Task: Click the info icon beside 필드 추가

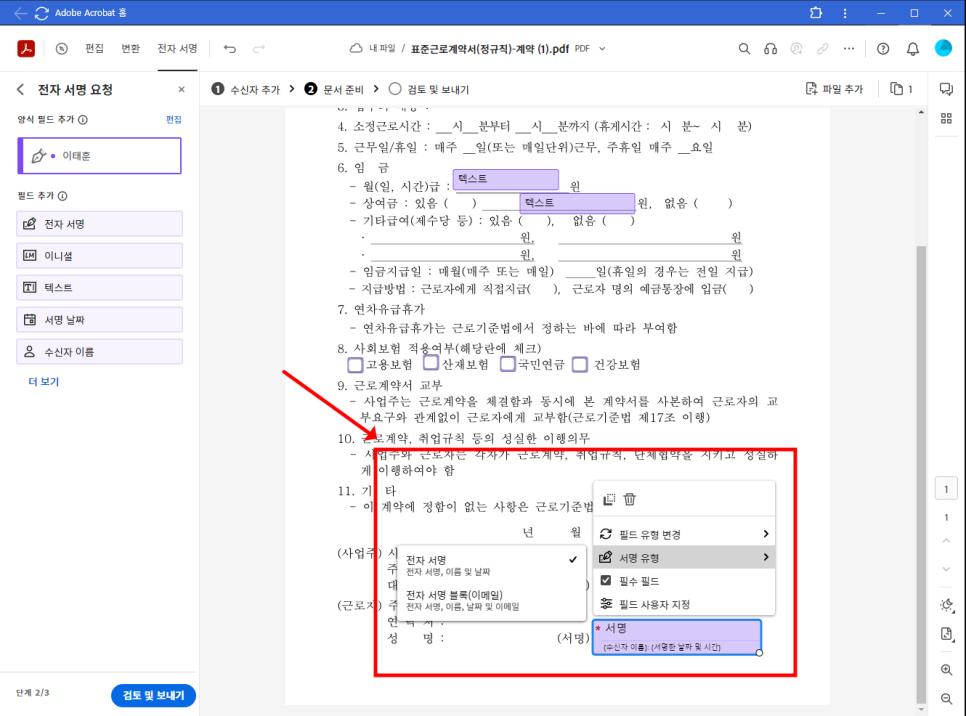Action: [63, 196]
